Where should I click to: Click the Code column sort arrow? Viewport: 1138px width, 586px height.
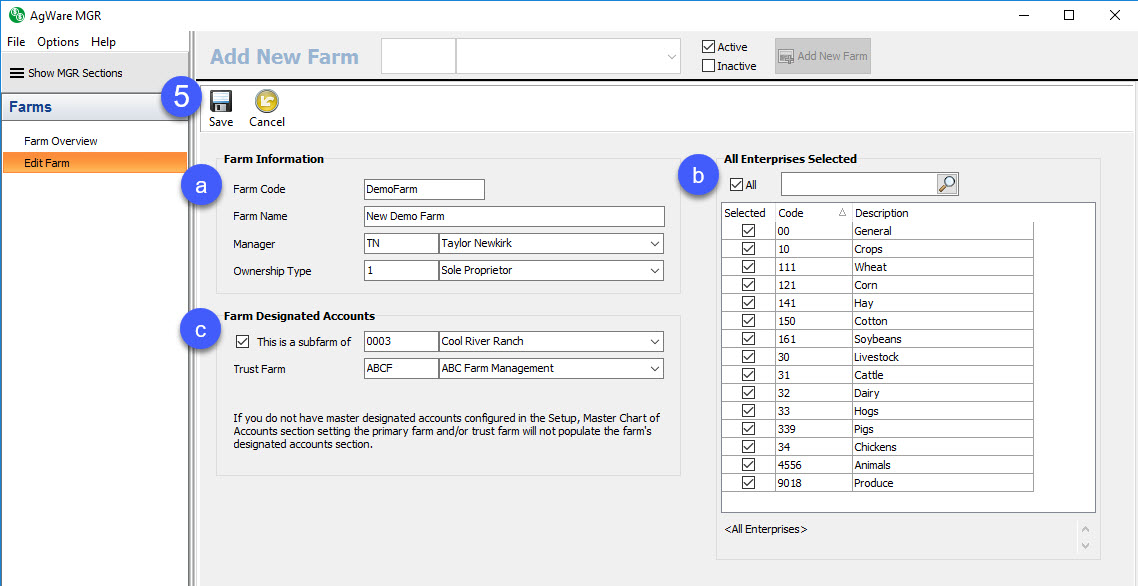(x=841, y=213)
